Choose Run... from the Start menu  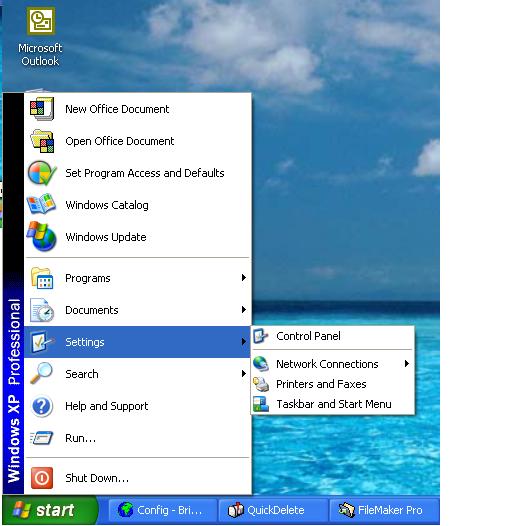pyautogui.click(x=138, y=438)
